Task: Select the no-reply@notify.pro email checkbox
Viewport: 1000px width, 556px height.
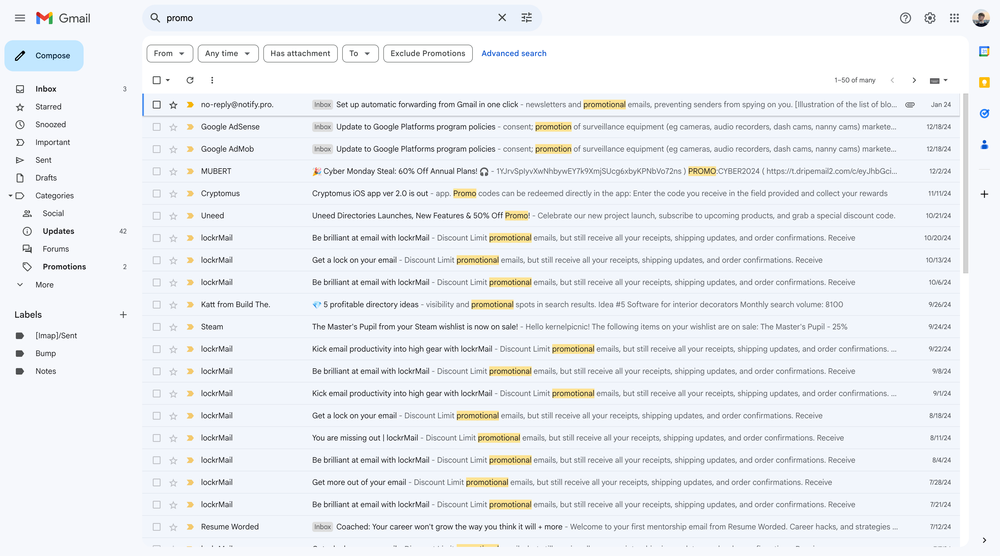Action: (x=156, y=105)
